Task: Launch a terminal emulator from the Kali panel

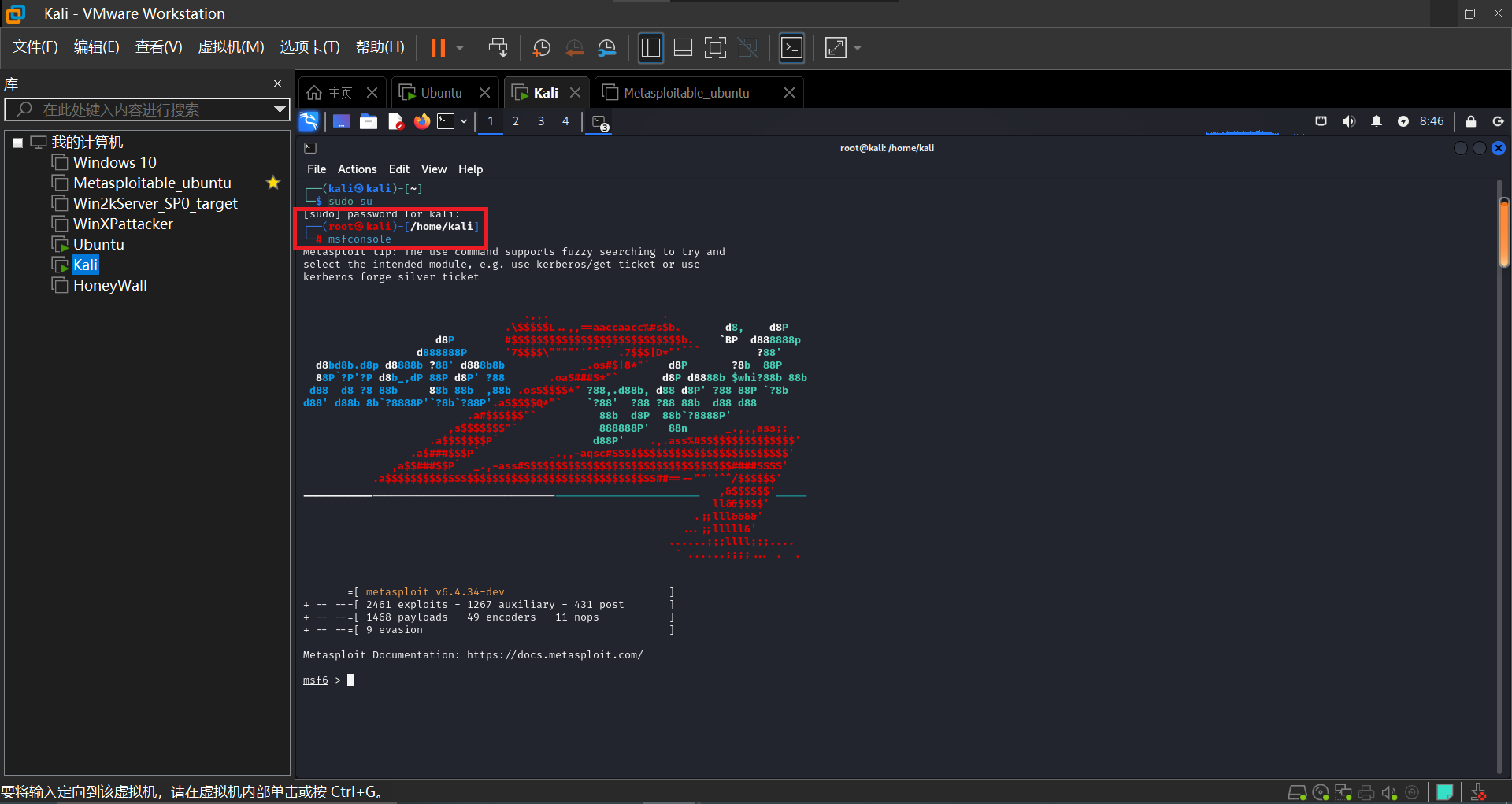Action: tap(447, 121)
